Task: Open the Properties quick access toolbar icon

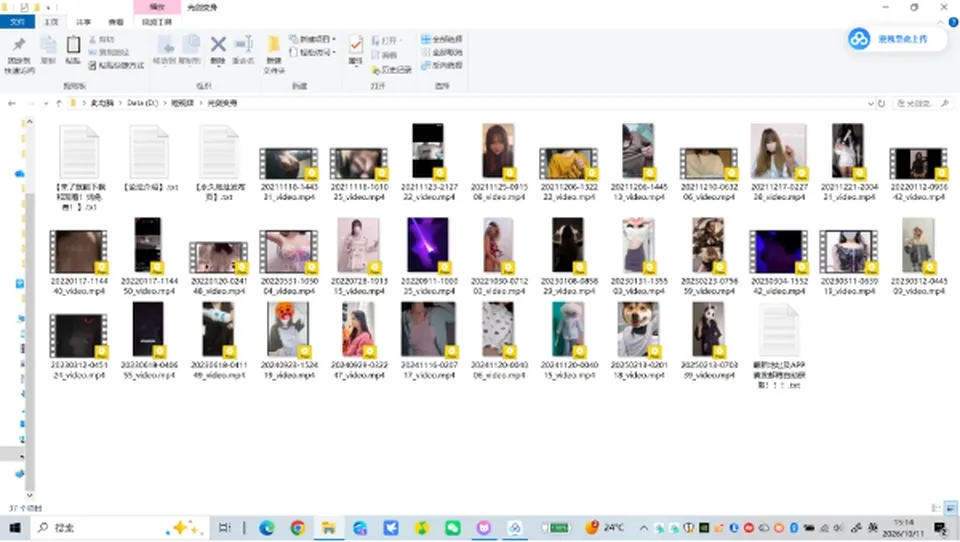Action: pos(24,7)
